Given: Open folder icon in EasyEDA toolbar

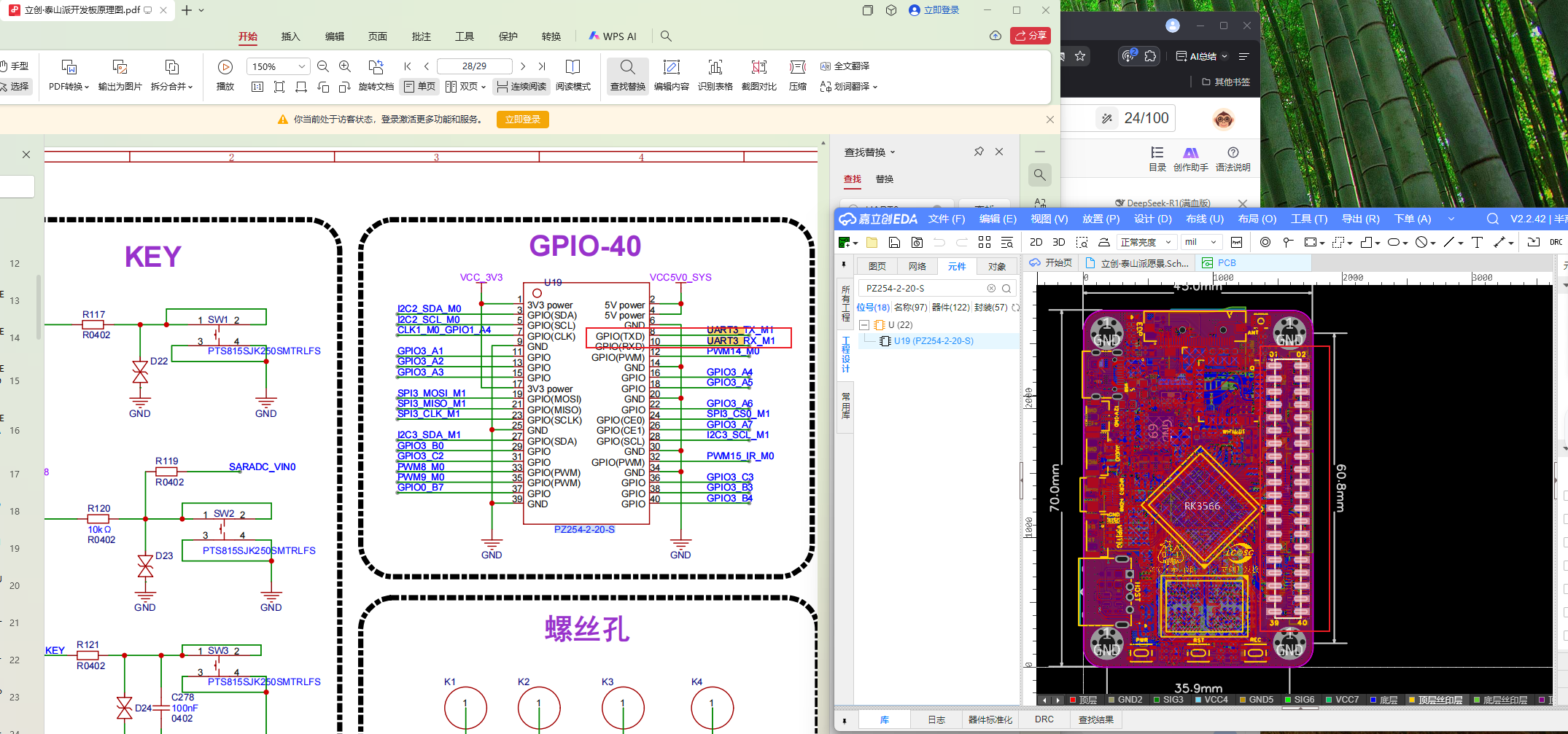Looking at the screenshot, I should point(872,242).
